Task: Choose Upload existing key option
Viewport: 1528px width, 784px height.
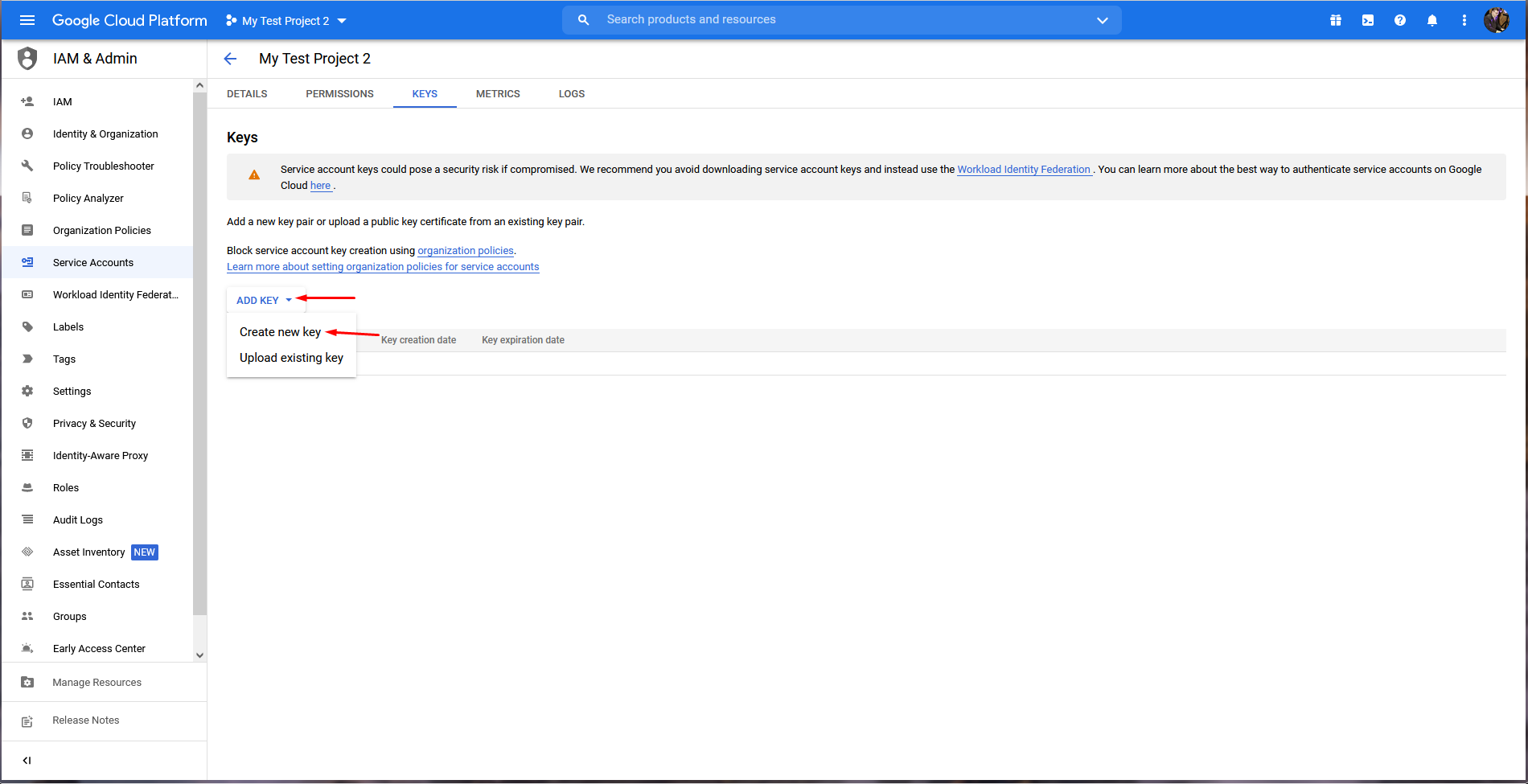Action: pyautogui.click(x=291, y=358)
